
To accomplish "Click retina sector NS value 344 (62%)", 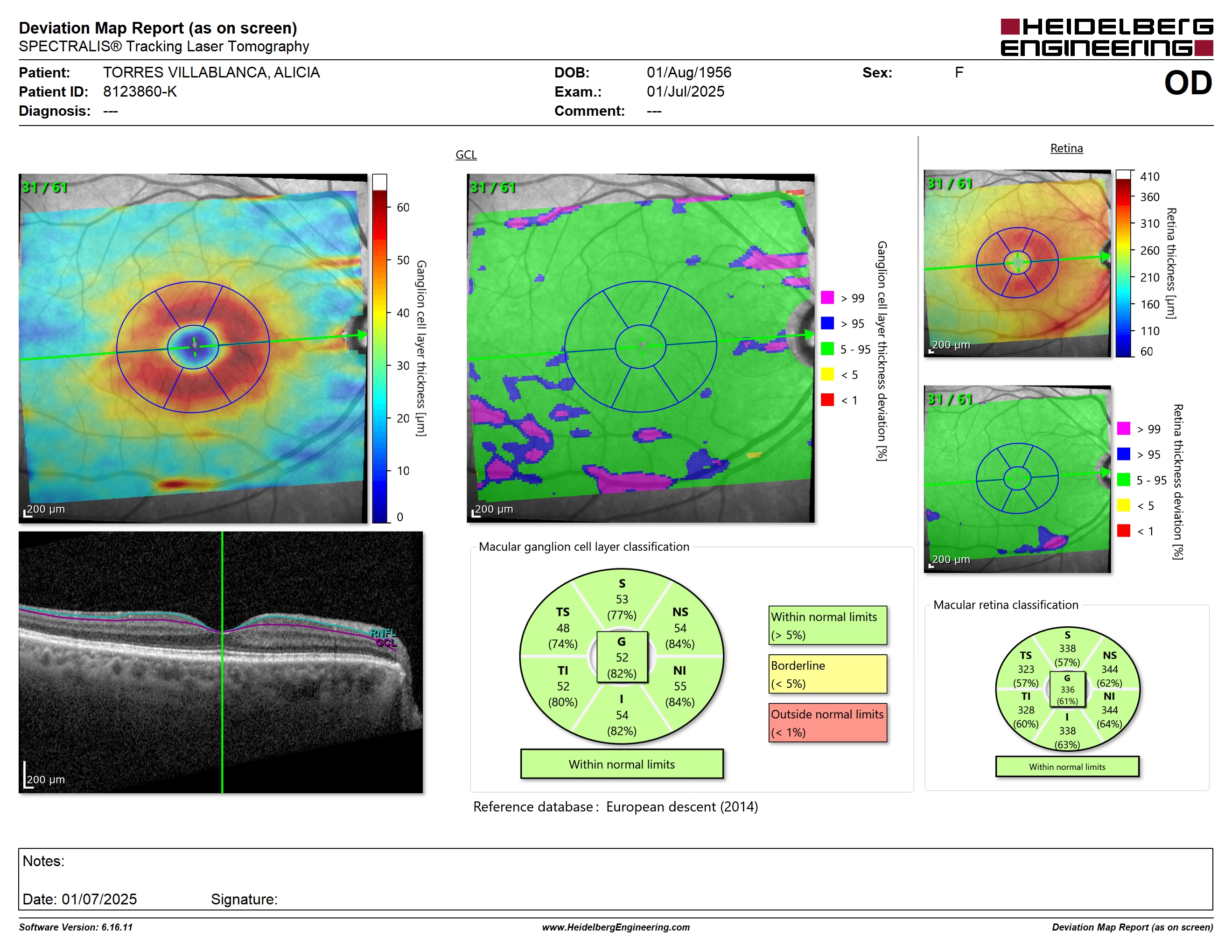I will click(x=1109, y=676).
